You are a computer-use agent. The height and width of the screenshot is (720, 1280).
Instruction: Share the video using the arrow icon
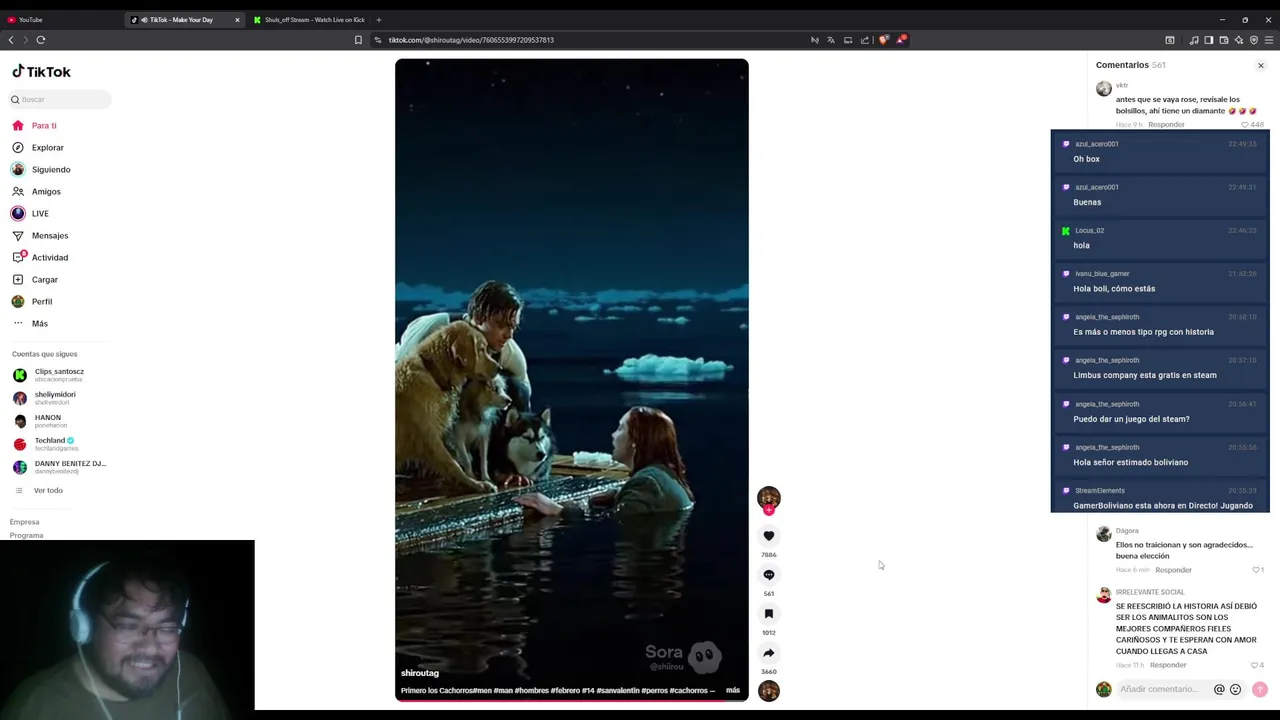click(x=768, y=653)
